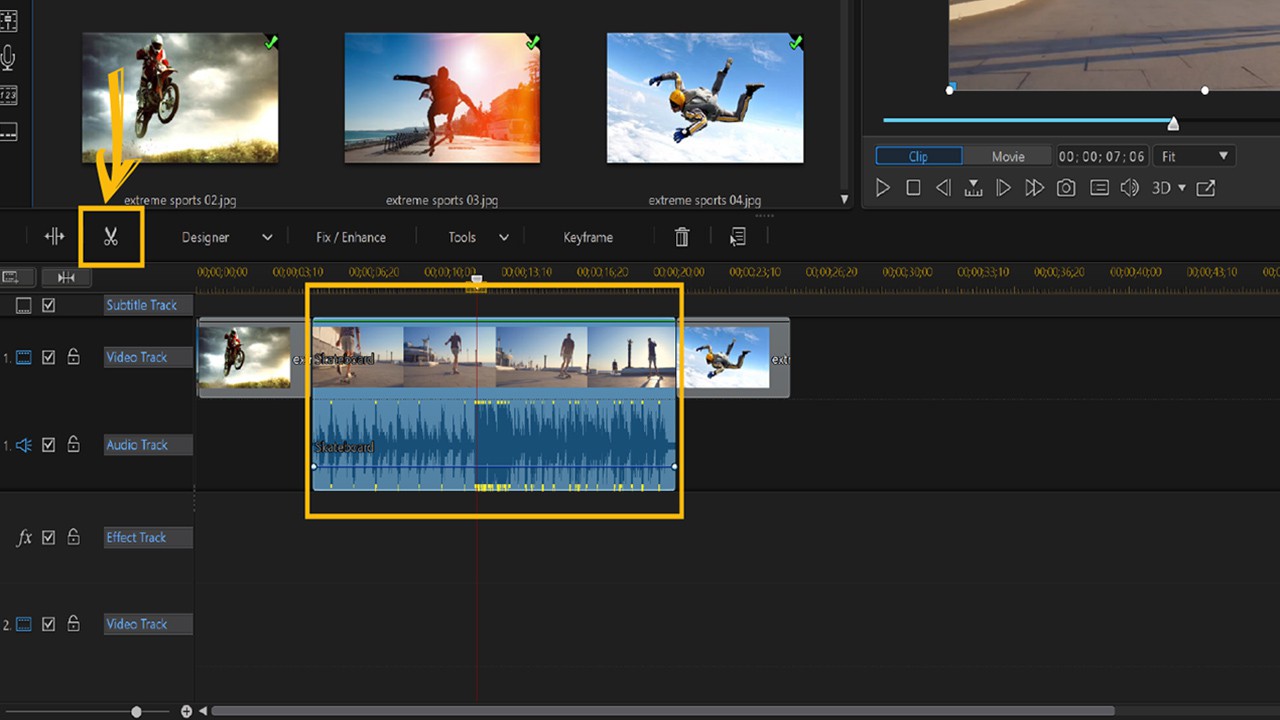Click the microphone icon in left sidebar

coord(8,58)
